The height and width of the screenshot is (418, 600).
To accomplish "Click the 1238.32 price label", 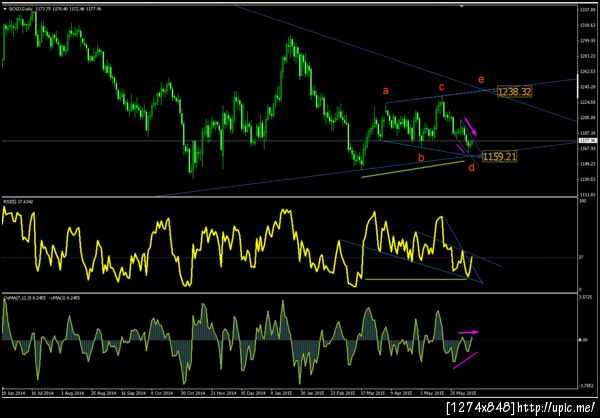I will (515, 91).
